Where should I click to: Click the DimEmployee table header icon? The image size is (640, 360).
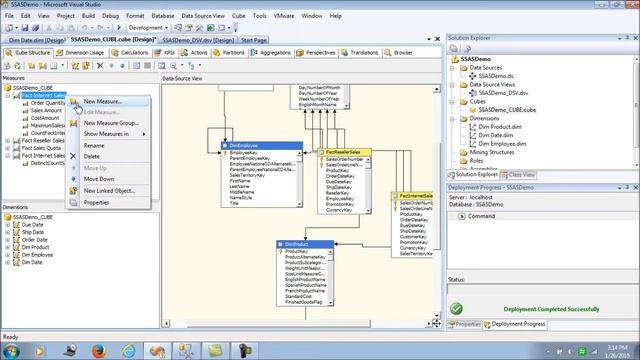pyautogui.click(x=224, y=146)
